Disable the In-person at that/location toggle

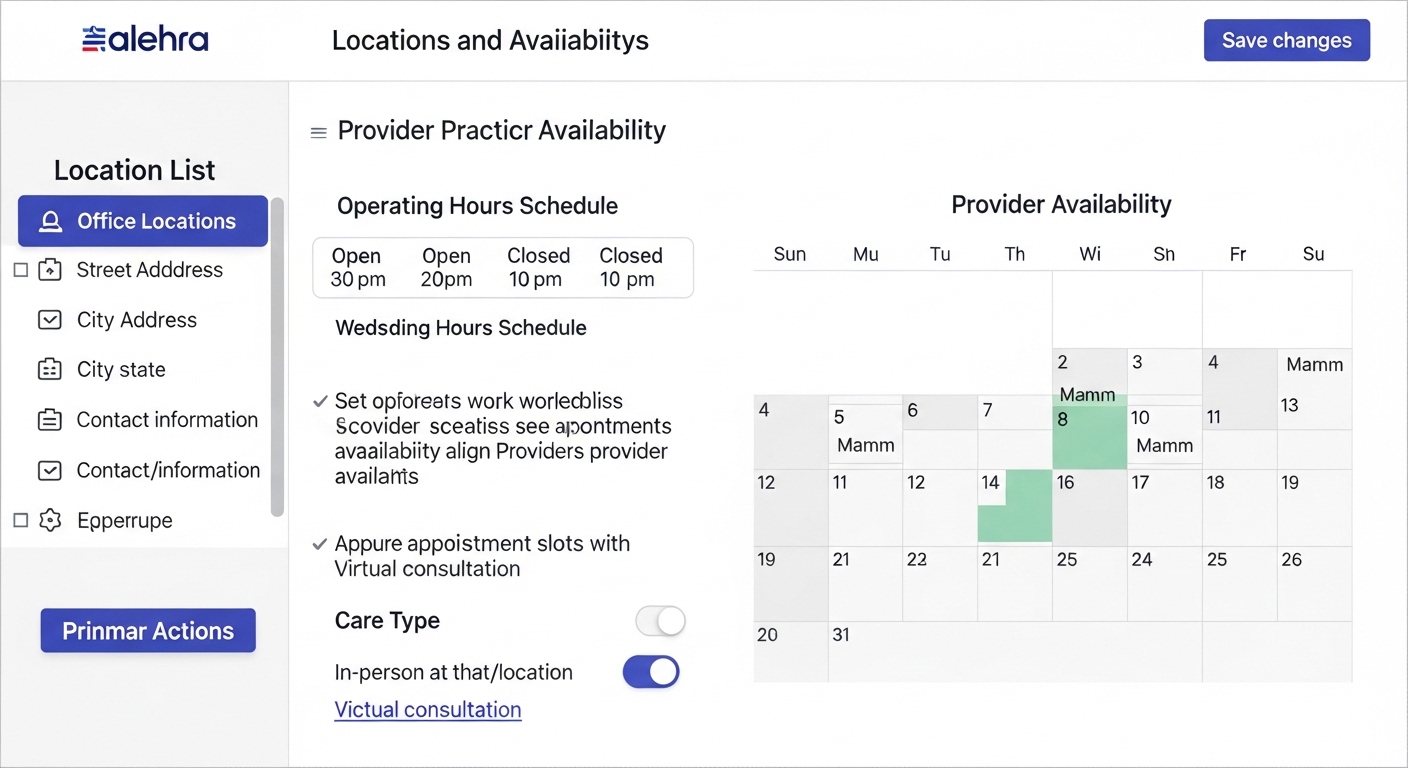pyautogui.click(x=651, y=672)
